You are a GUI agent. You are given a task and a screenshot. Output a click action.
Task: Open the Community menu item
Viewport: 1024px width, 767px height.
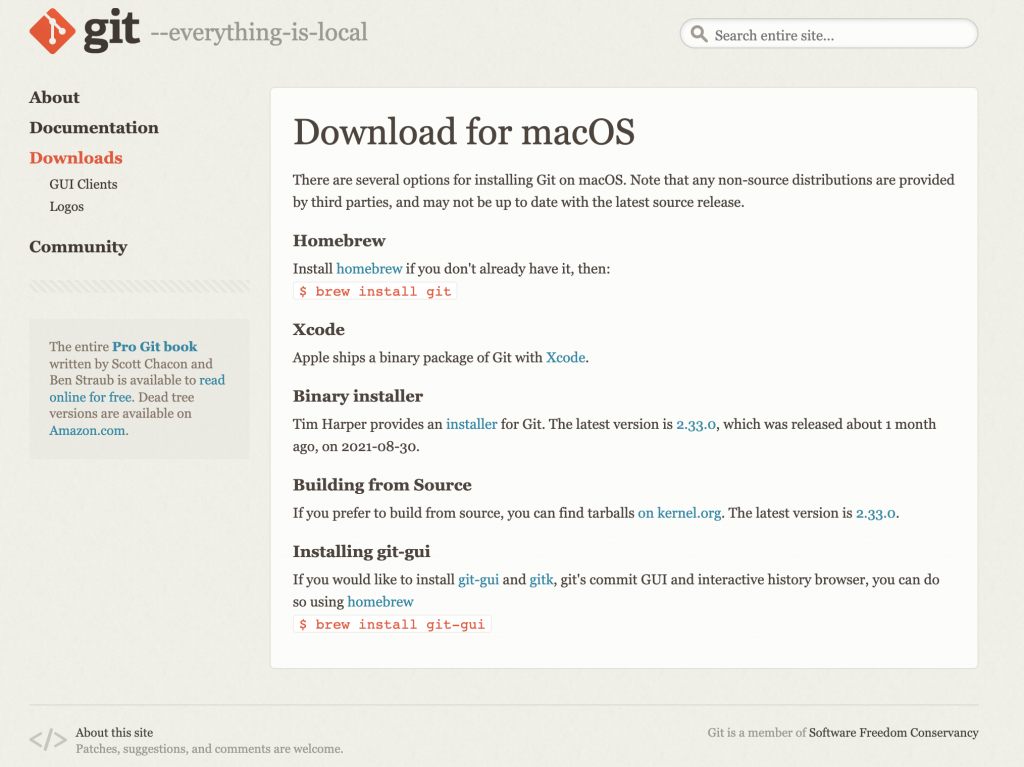tap(78, 247)
